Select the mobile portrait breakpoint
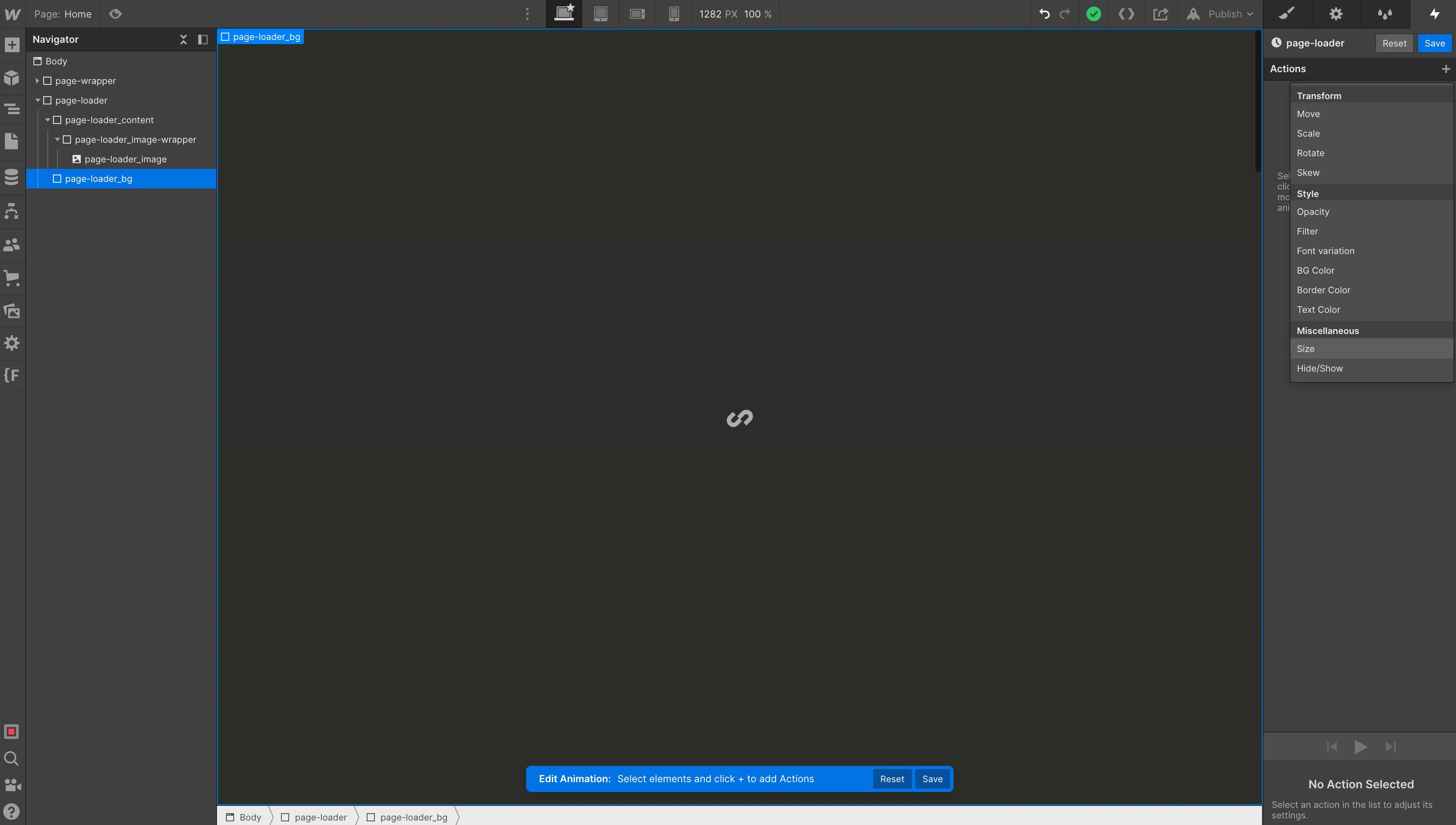Viewport: 1456px width, 825px height. pyautogui.click(x=674, y=13)
